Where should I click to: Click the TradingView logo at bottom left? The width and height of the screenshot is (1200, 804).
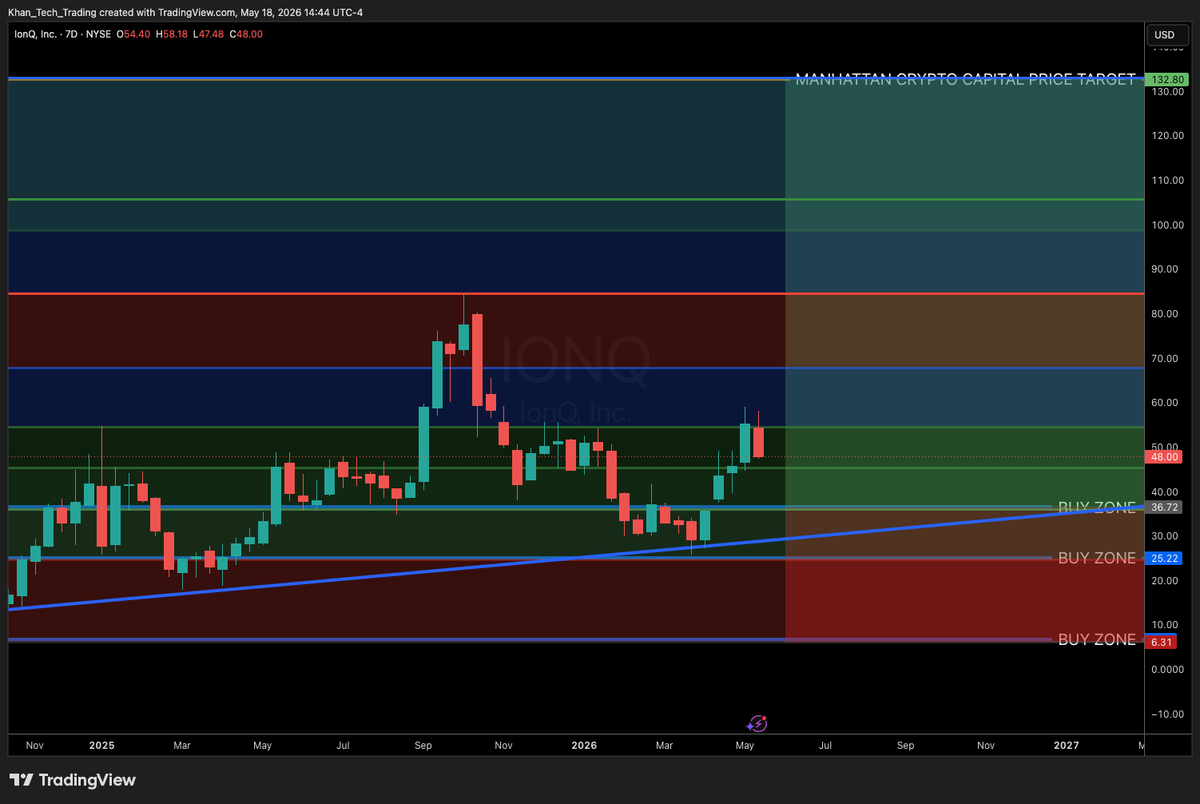pyautogui.click(x=73, y=780)
